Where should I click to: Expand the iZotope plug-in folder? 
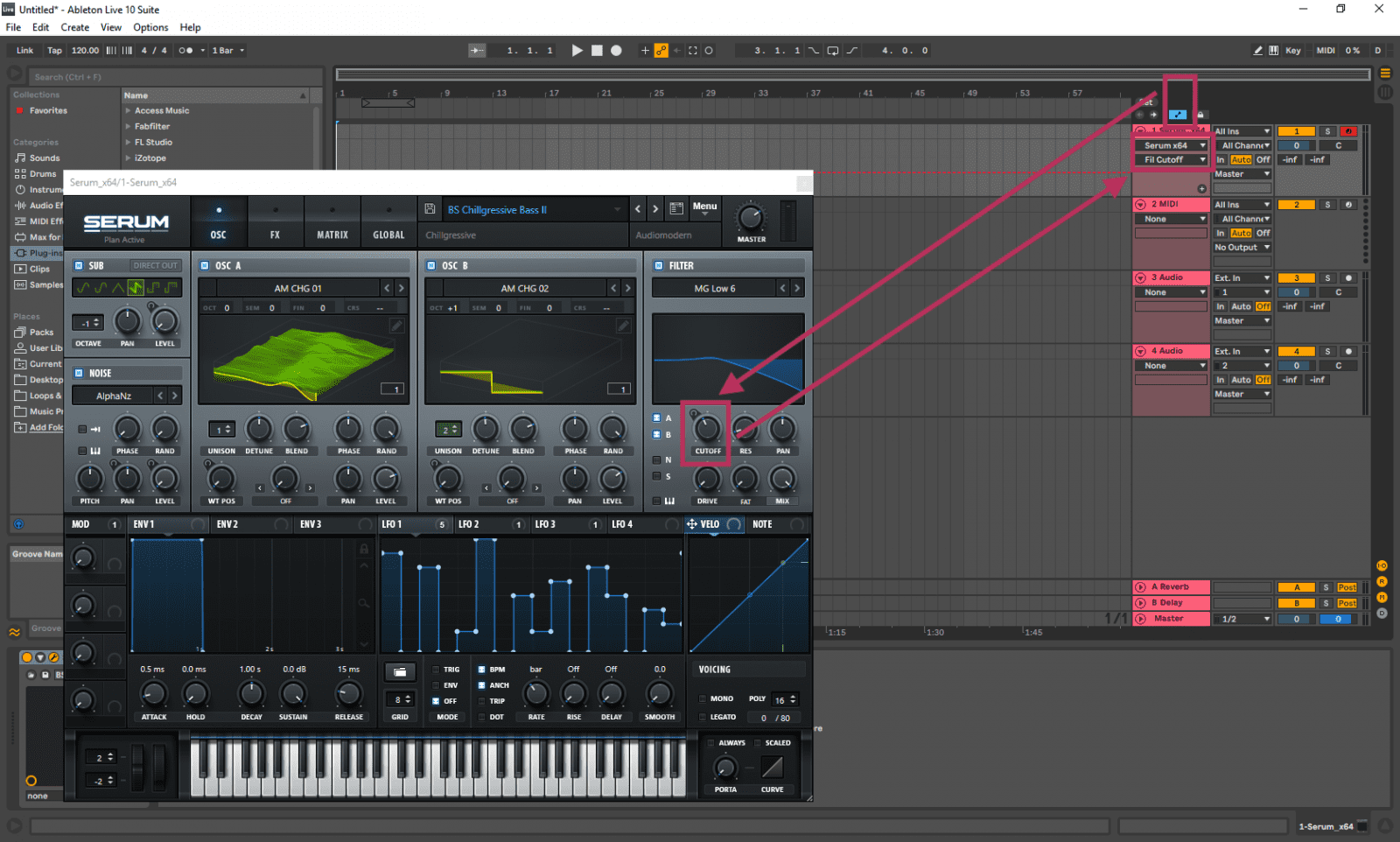pos(128,158)
